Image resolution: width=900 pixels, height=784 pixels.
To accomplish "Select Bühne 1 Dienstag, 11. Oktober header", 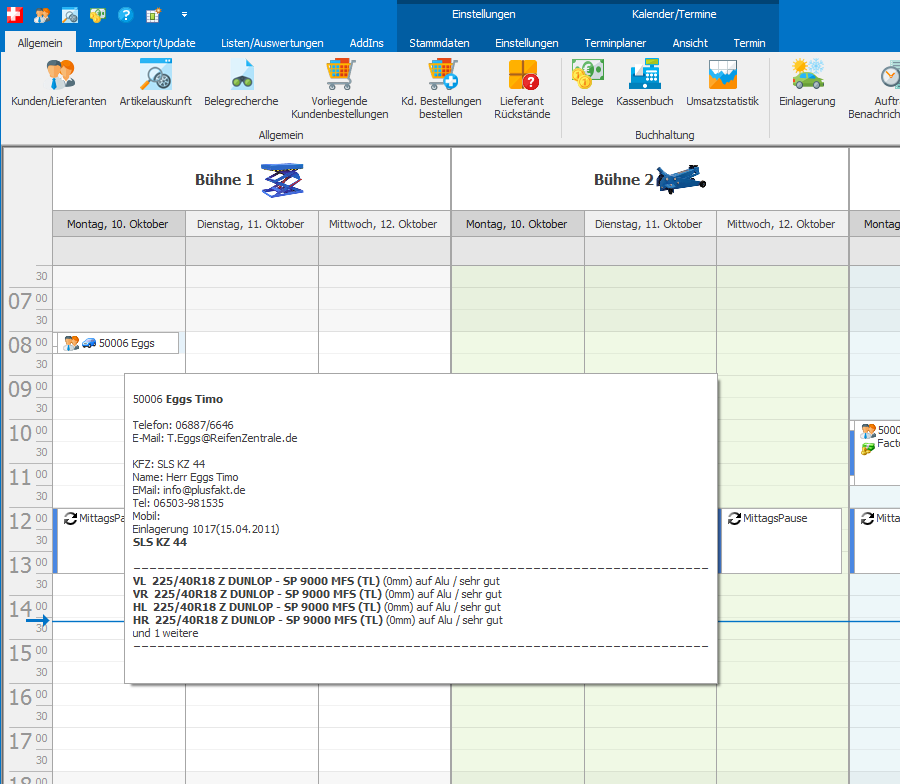I will pos(251,224).
